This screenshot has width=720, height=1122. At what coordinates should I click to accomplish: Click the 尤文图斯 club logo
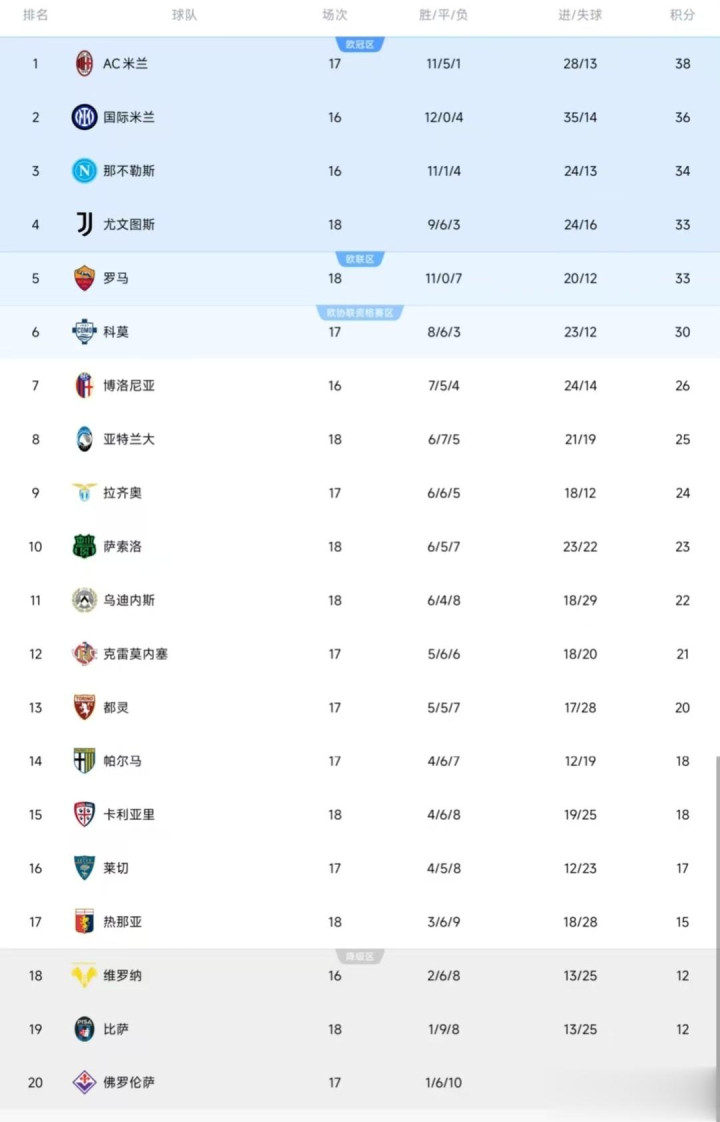[x=84, y=225]
